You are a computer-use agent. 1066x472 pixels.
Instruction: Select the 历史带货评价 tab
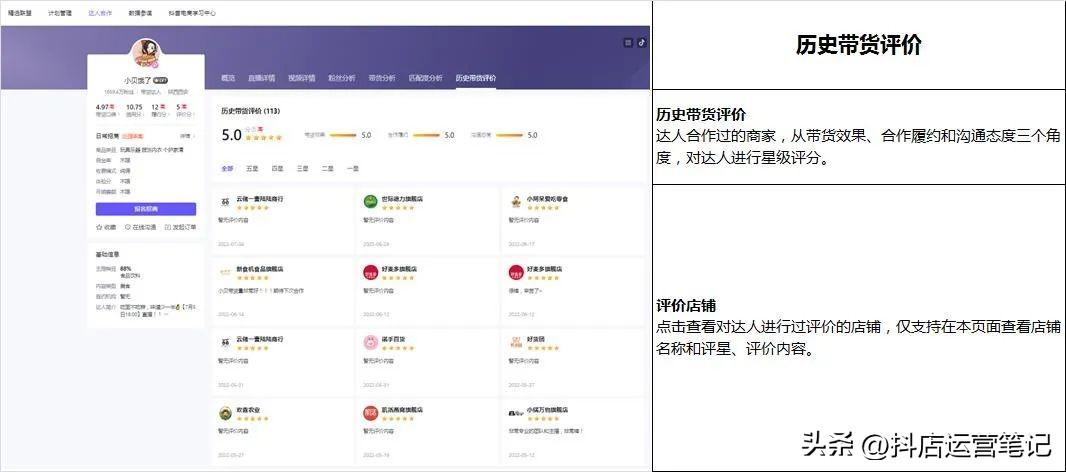coord(476,78)
